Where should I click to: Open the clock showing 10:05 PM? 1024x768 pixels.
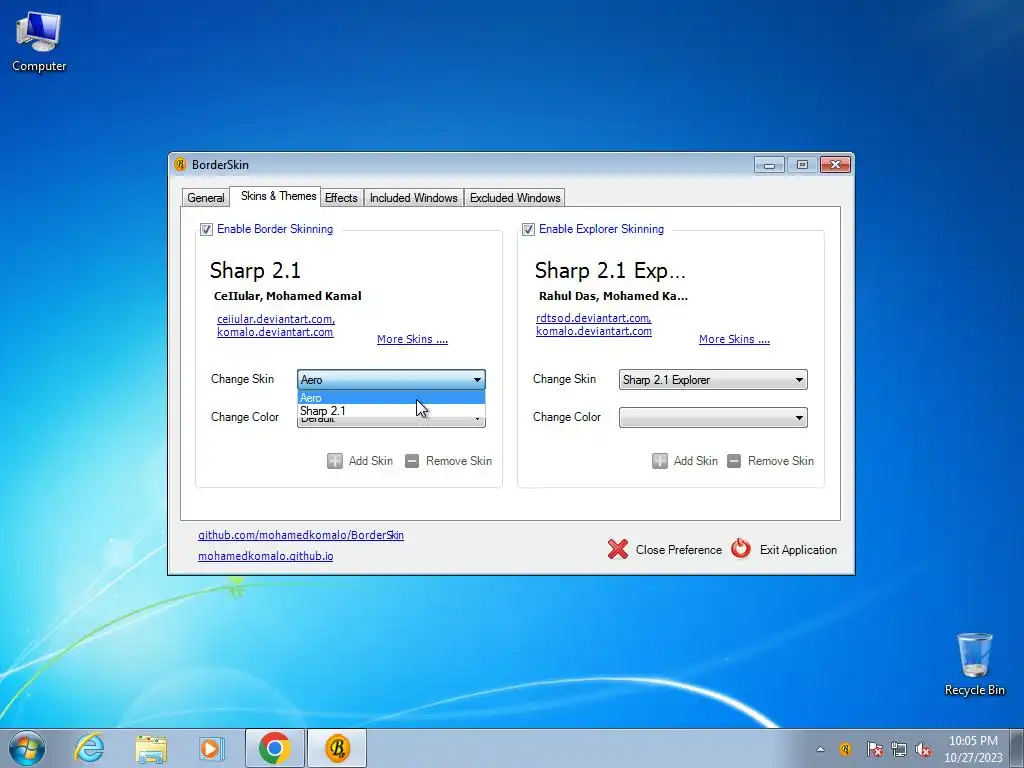973,749
